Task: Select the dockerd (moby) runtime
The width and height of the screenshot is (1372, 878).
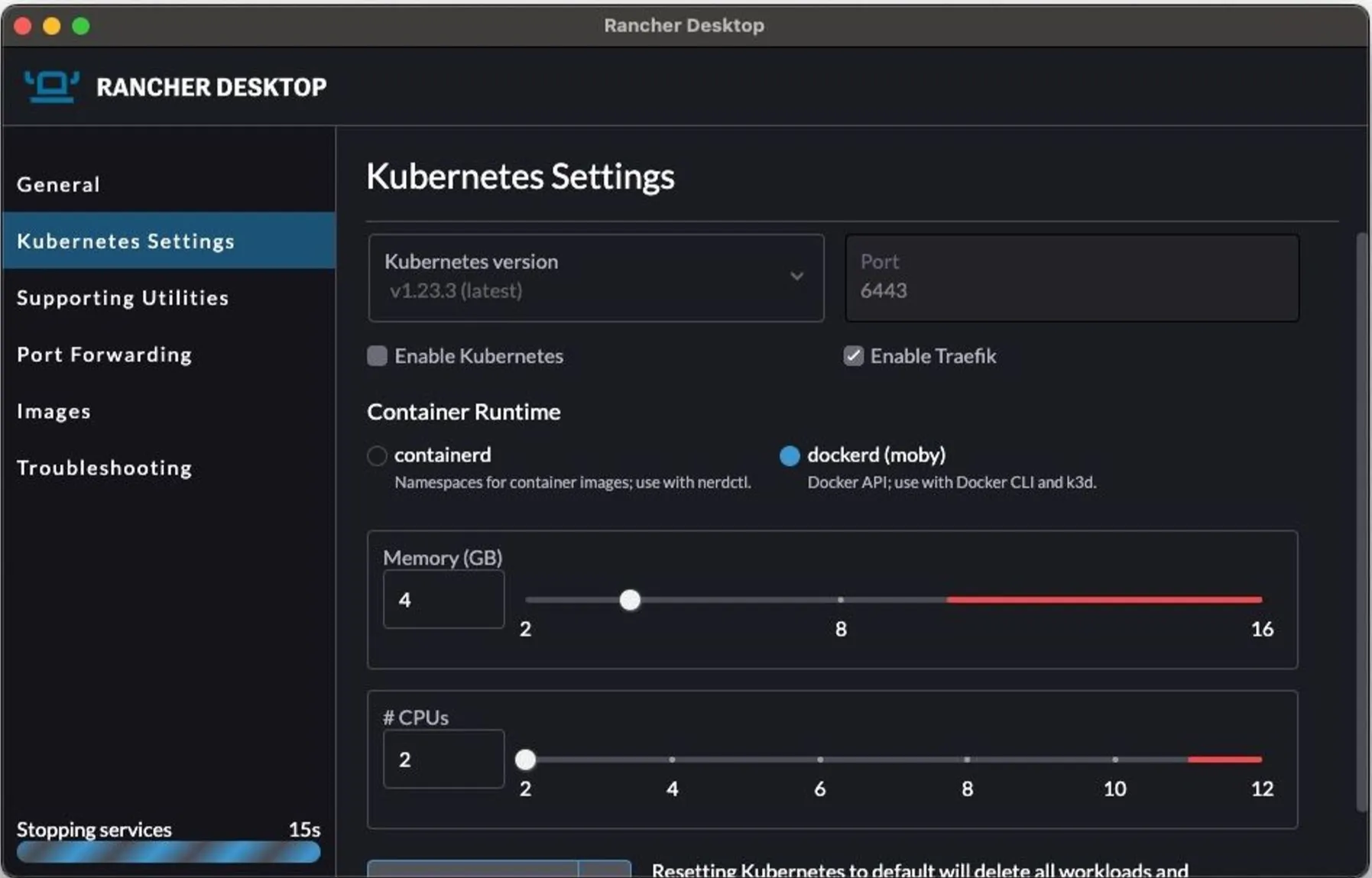Action: point(789,455)
